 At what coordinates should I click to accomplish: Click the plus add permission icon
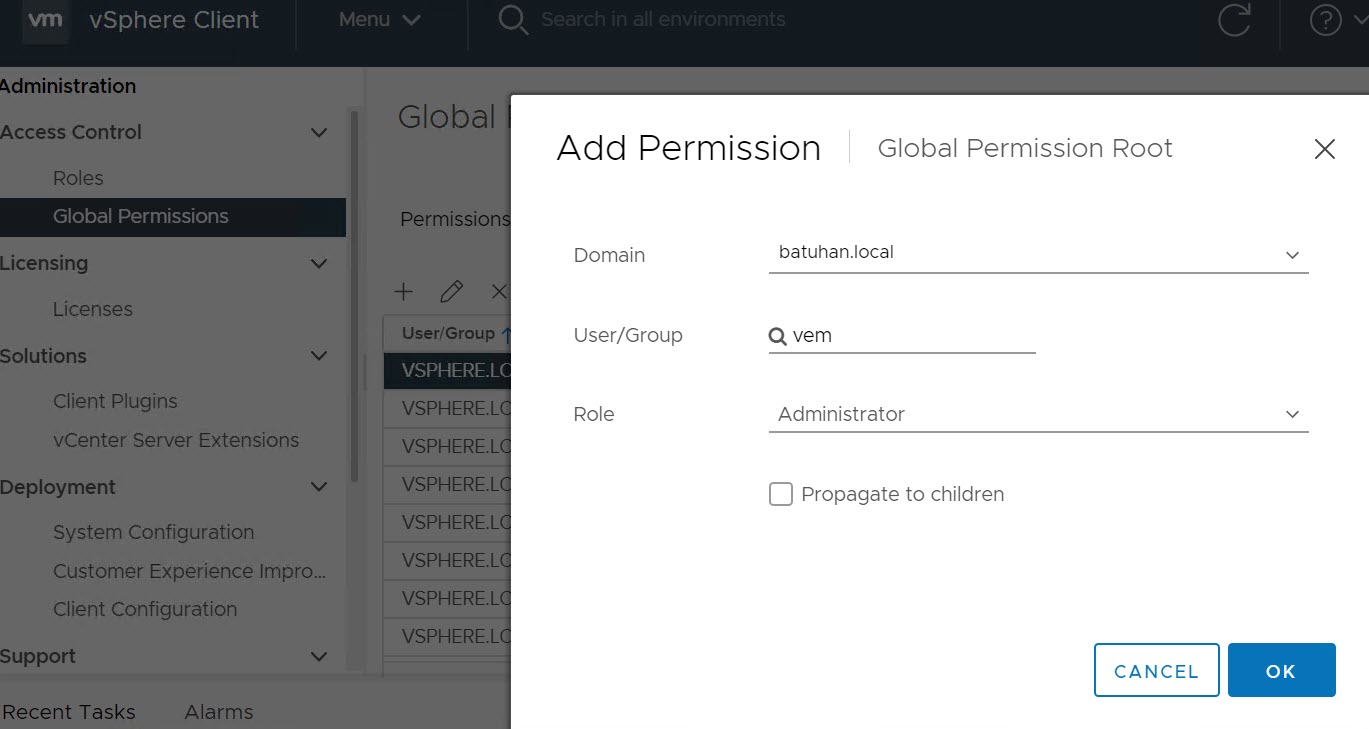403,292
